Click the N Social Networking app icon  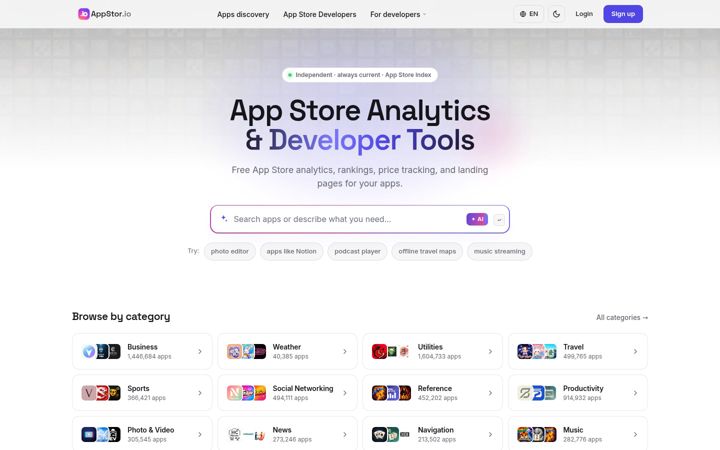tap(234, 393)
